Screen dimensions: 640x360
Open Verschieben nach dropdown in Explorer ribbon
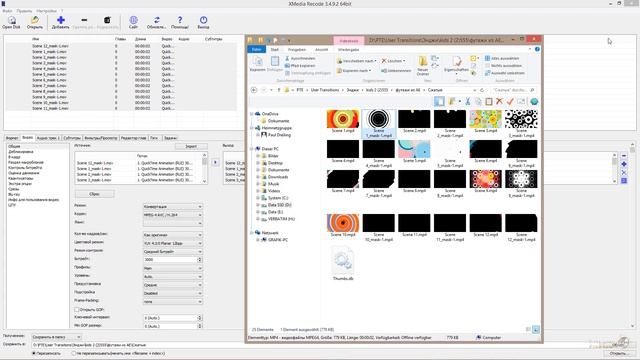click(356, 61)
